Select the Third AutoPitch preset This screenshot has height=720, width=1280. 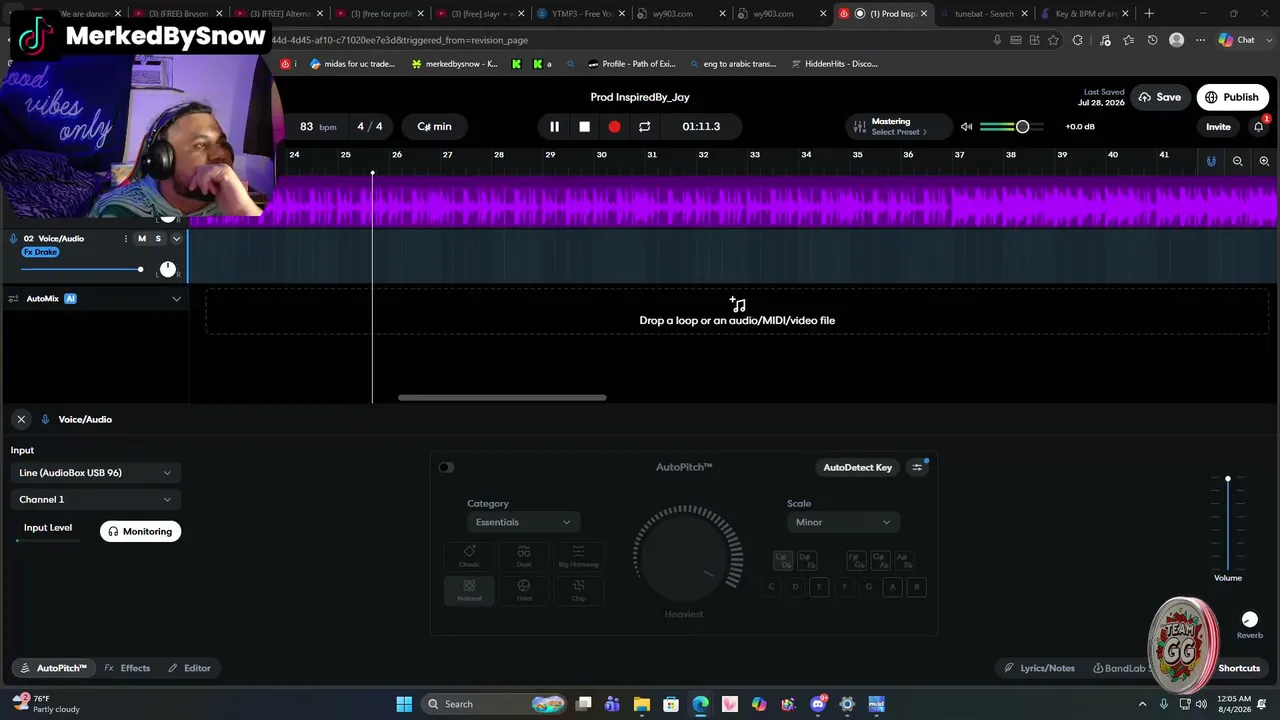pos(524,591)
